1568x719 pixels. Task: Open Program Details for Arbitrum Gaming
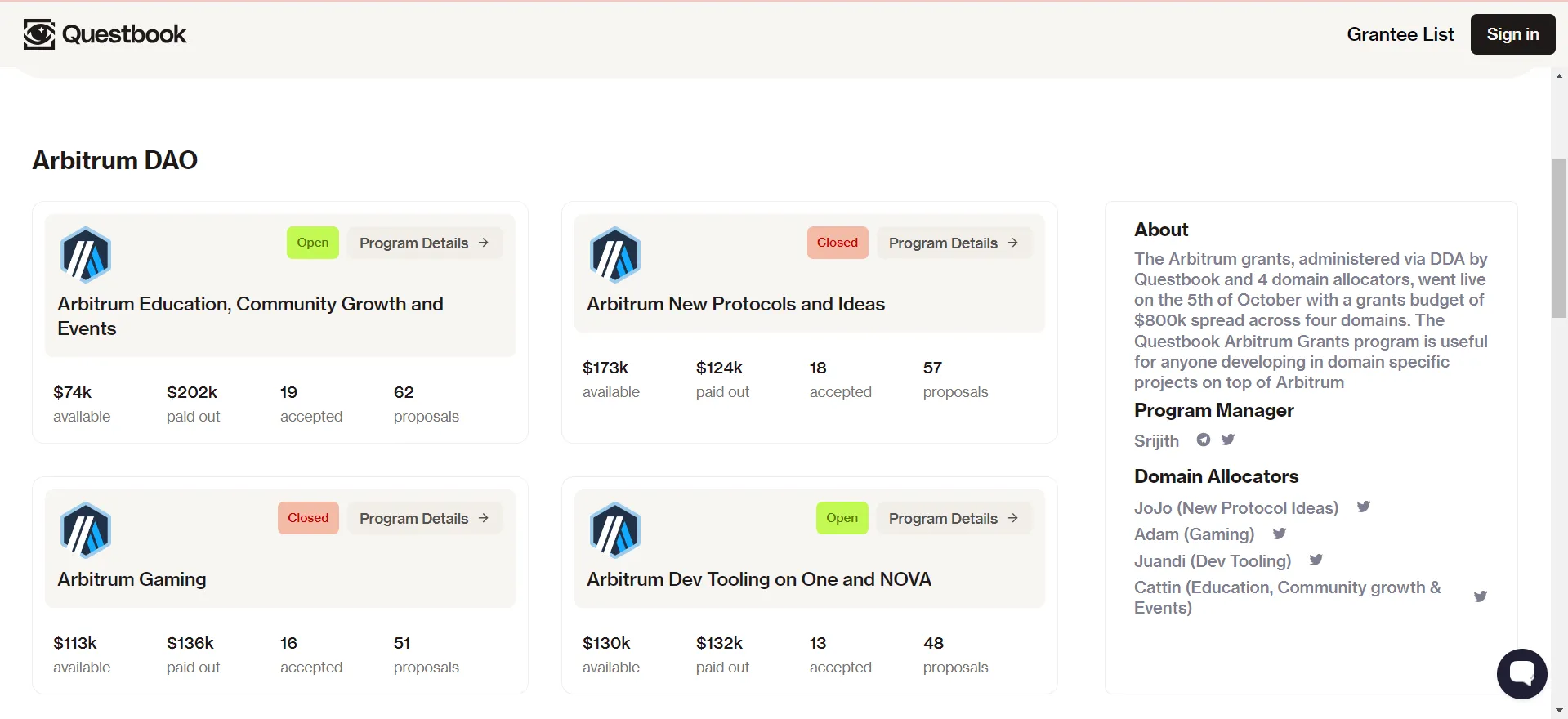click(x=425, y=518)
